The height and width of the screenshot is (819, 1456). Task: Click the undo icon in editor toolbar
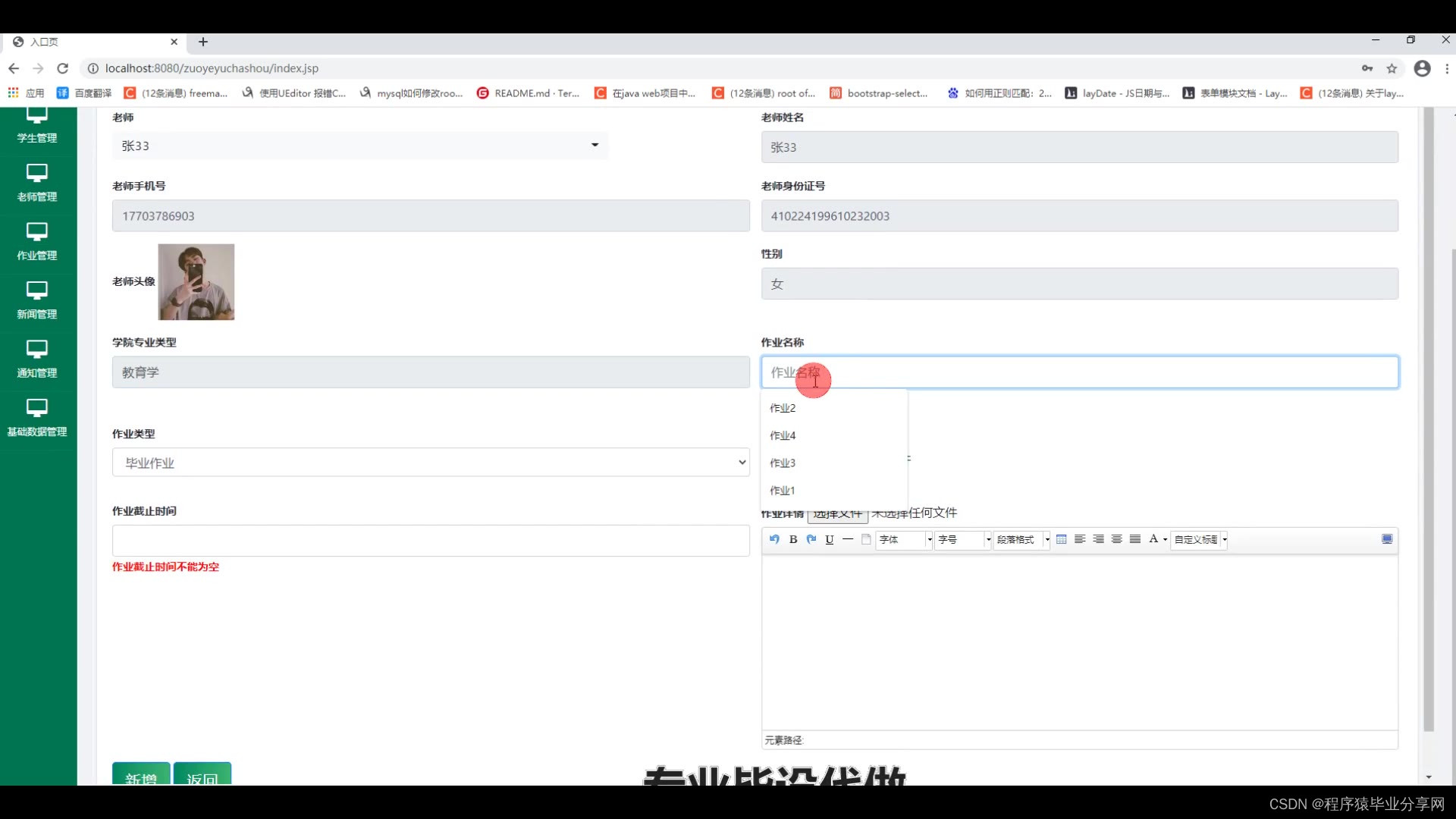click(774, 539)
